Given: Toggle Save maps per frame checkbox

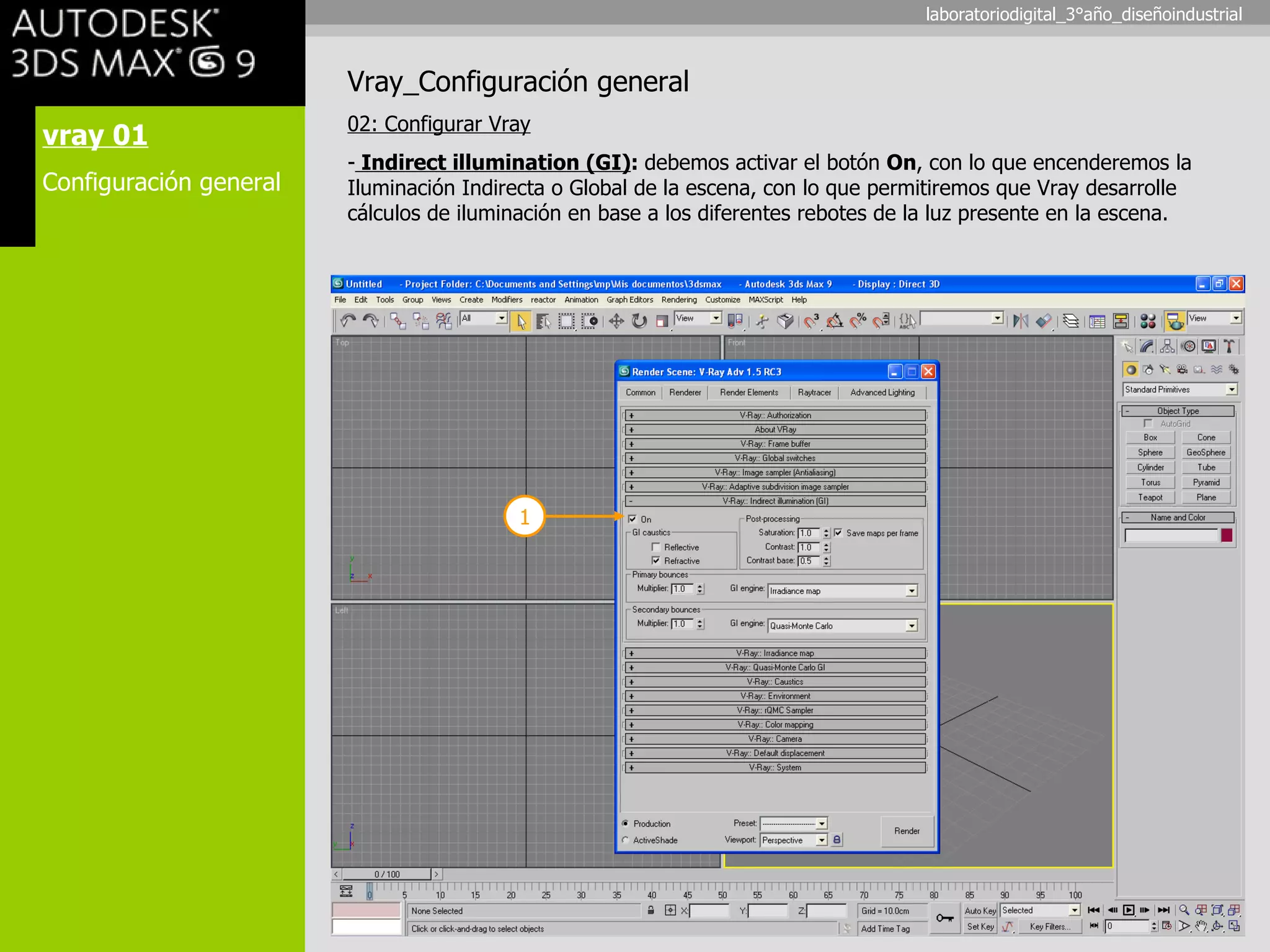Looking at the screenshot, I should (x=838, y=532).
